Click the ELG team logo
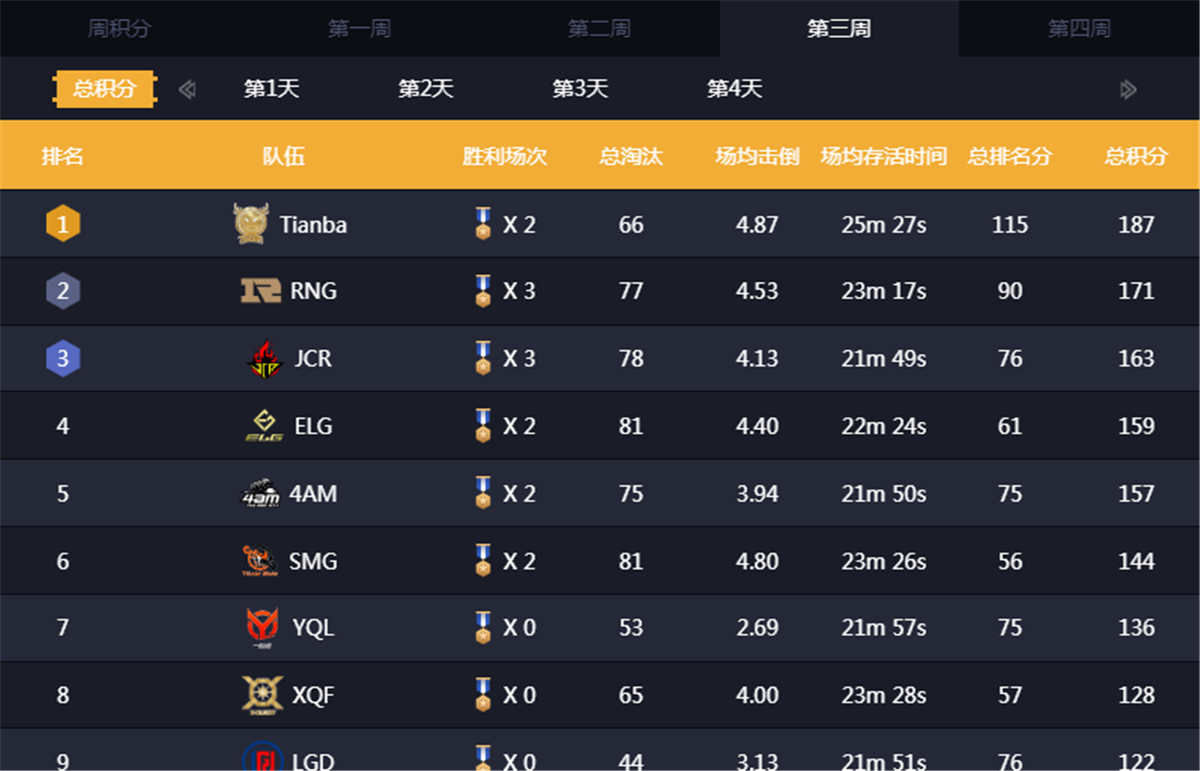This screenshot has height=771, width=1200. coord(265,426)
